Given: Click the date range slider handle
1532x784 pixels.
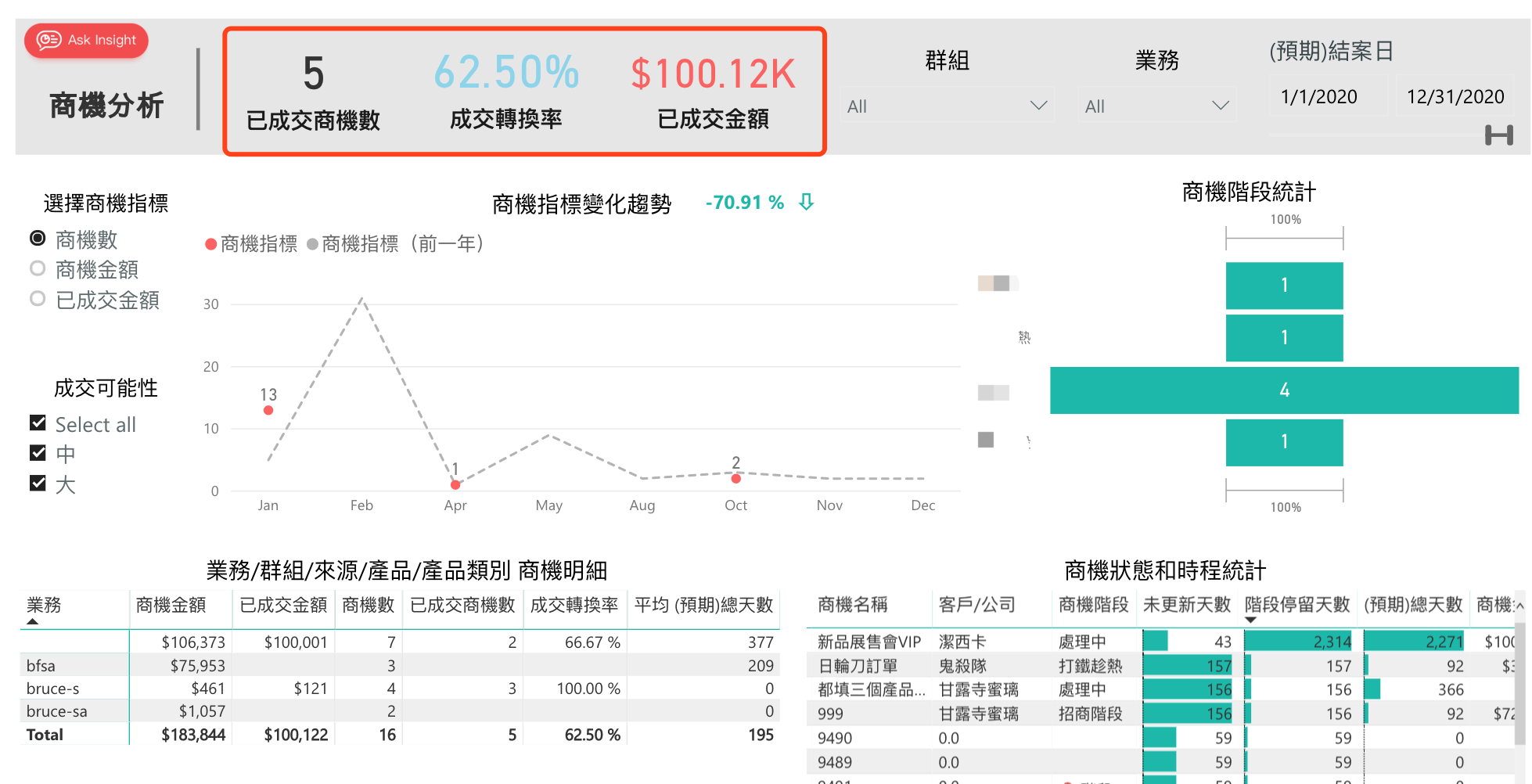Looking at the screenshot, I should [1498, 135].
